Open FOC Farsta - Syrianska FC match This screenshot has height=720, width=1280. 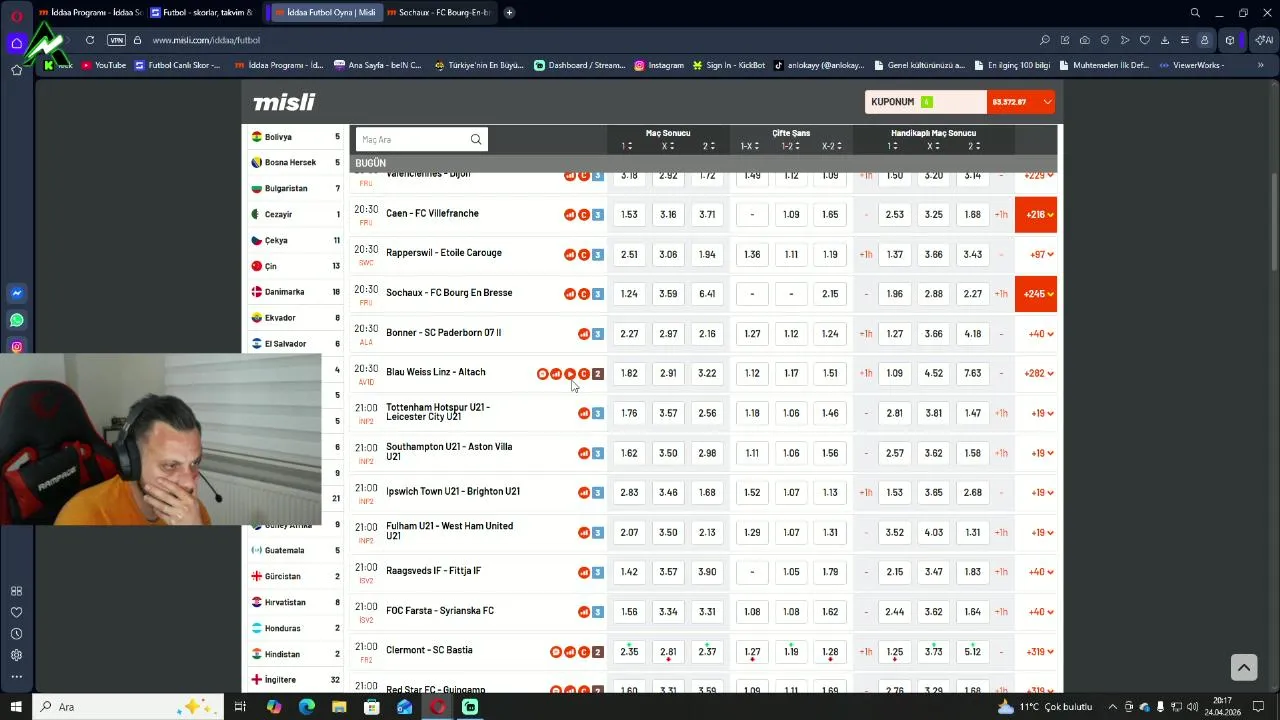[440, 611]
